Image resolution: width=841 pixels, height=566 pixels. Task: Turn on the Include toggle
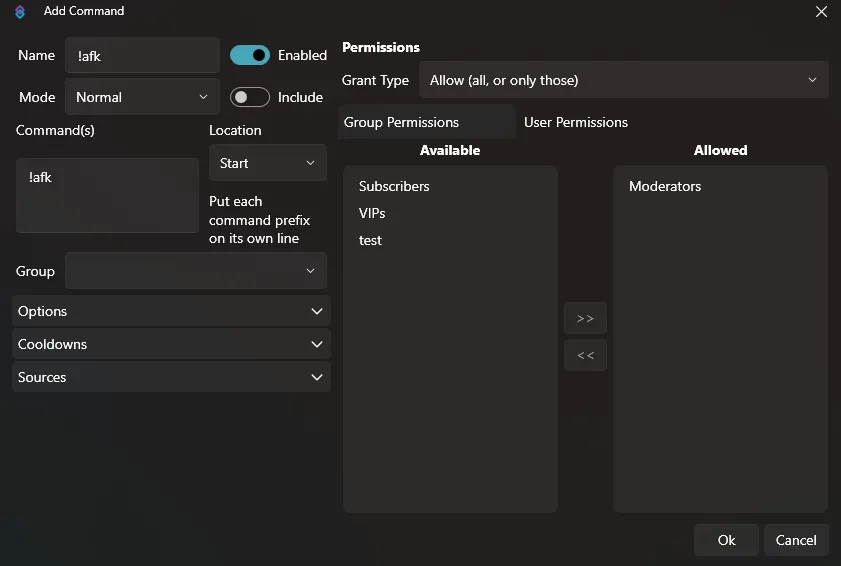(x=250, y=97)
